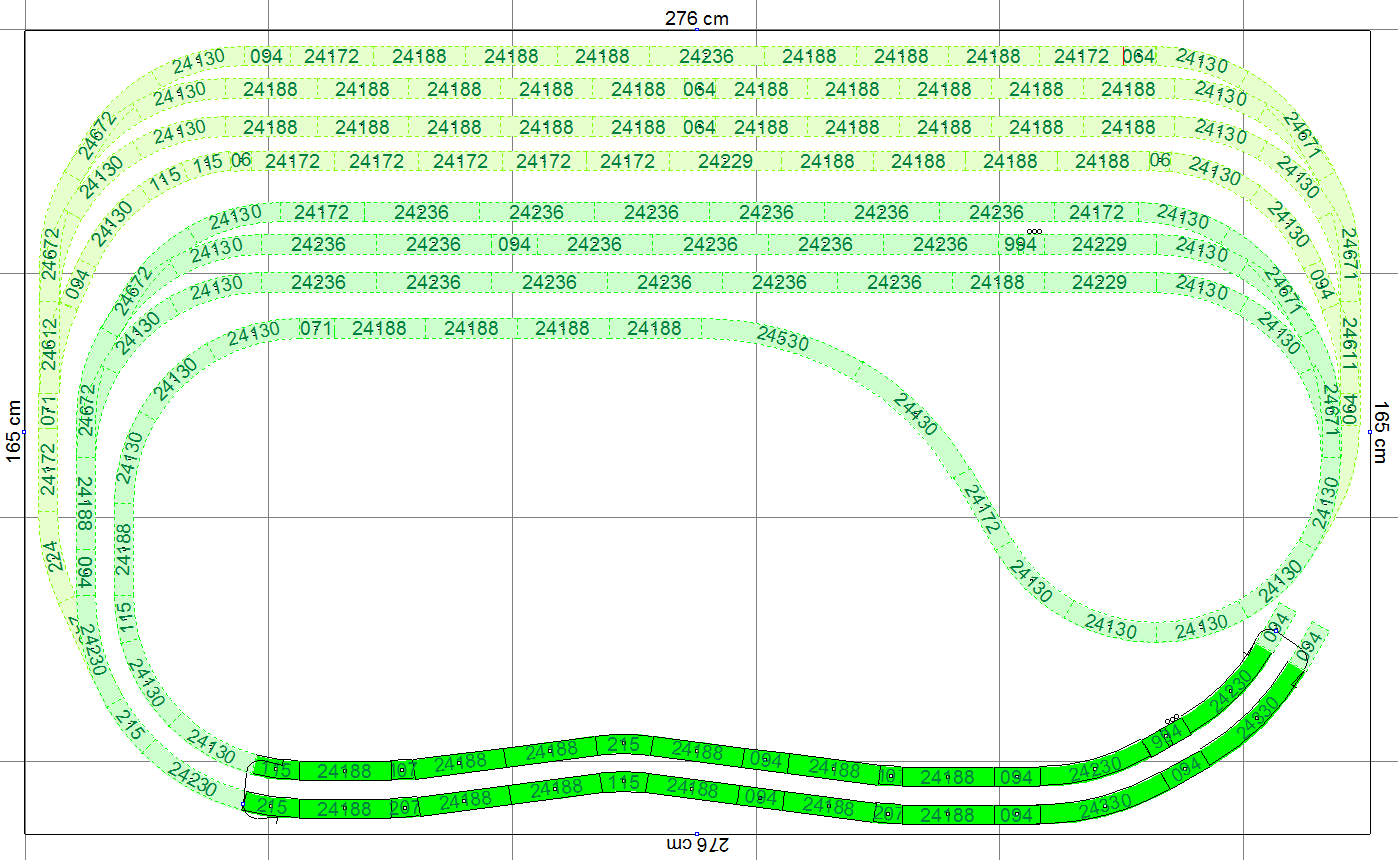Select the 24172 piece in the diagonal S-curve
This screenshot has height=860, width=1398.
tap(981, 509)
